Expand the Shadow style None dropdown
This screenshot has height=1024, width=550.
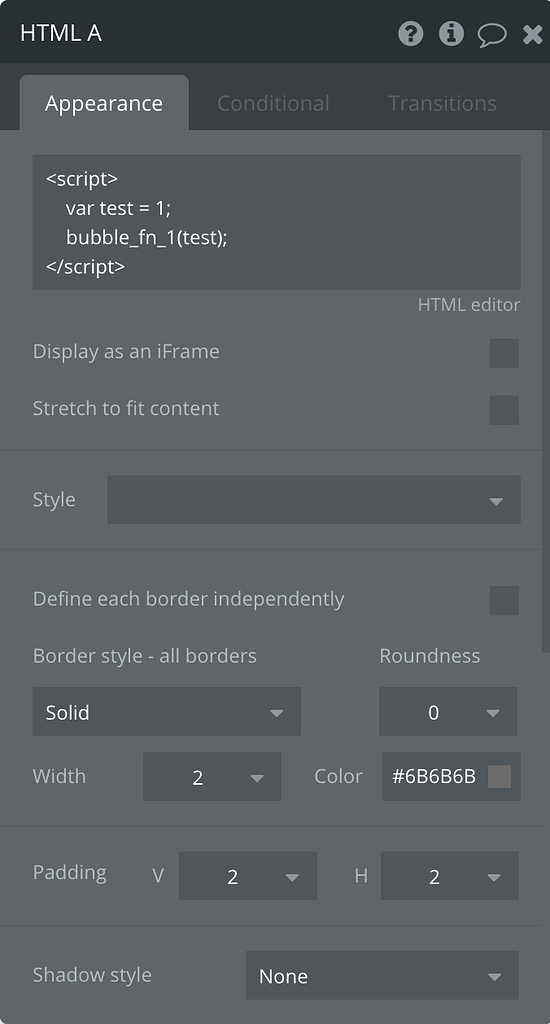(382, 975)
